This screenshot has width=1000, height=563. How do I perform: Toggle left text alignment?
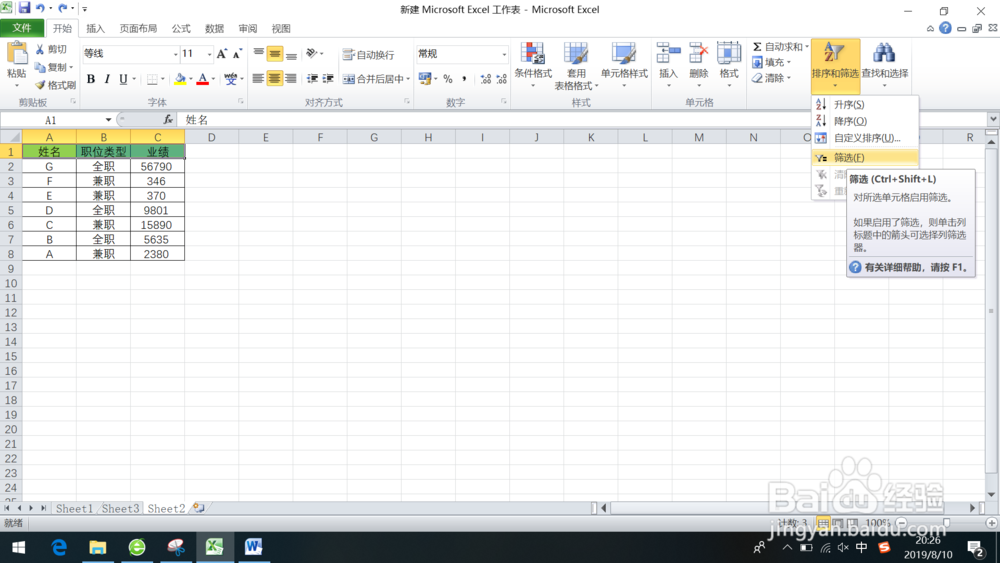tap(258, 79)
